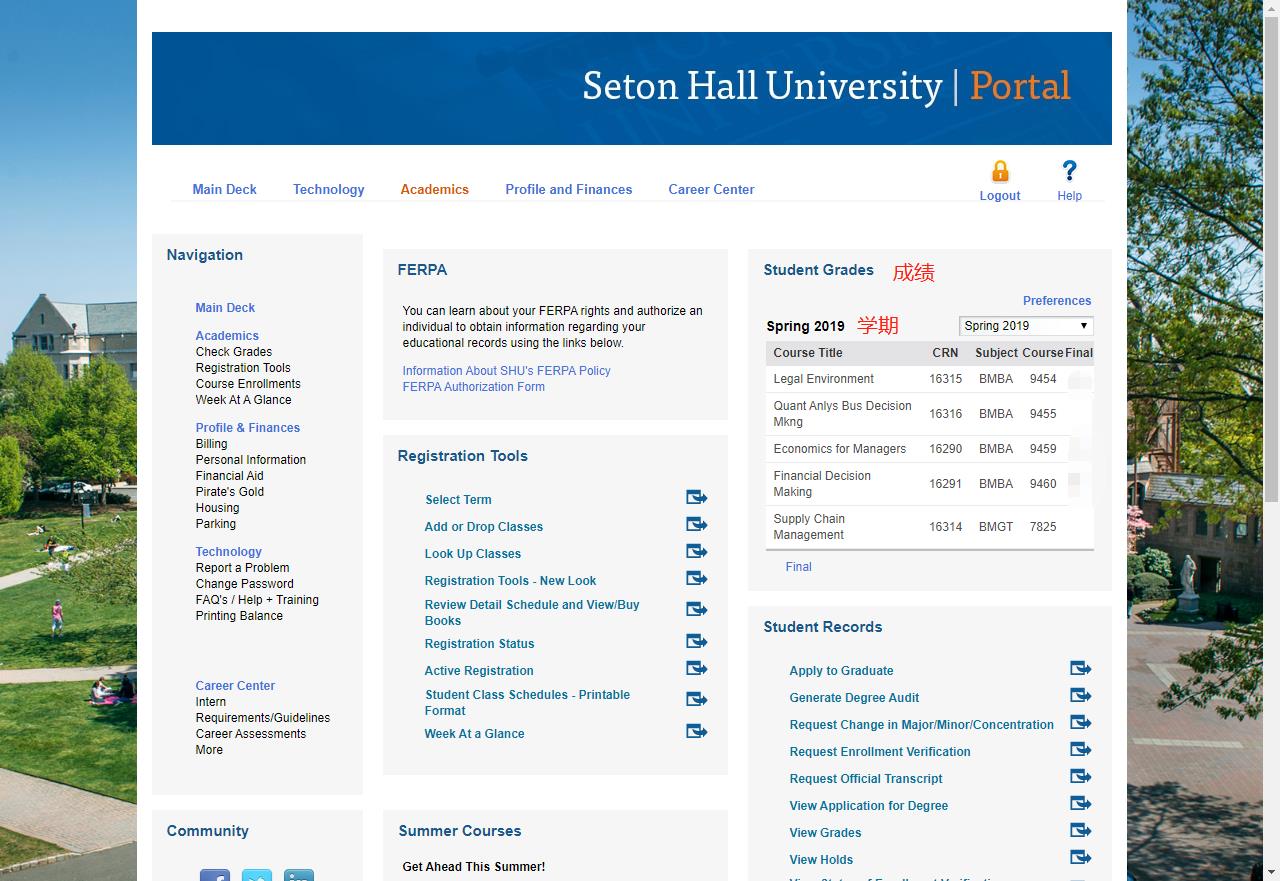
Task: Switch to the Technology tab
Action: (329, 189)
